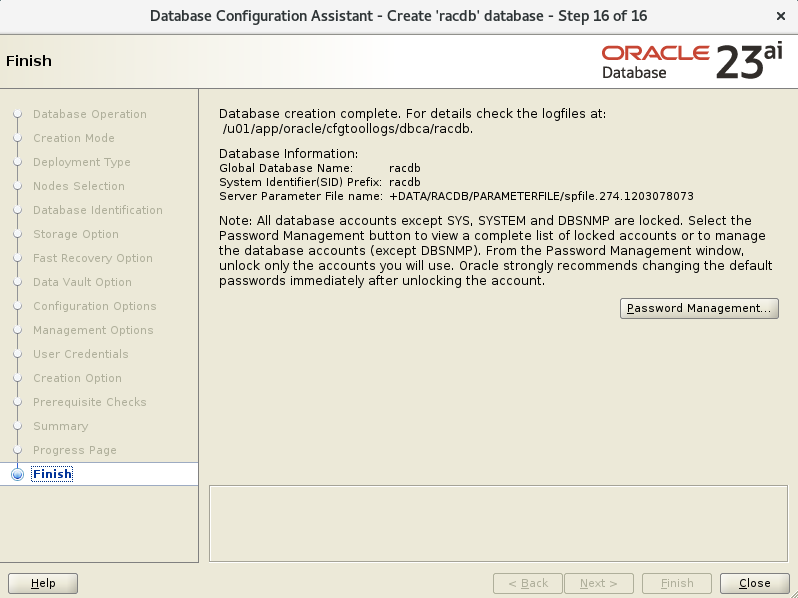
Task: Click the disabled Next button
Action: click(598, 583)
